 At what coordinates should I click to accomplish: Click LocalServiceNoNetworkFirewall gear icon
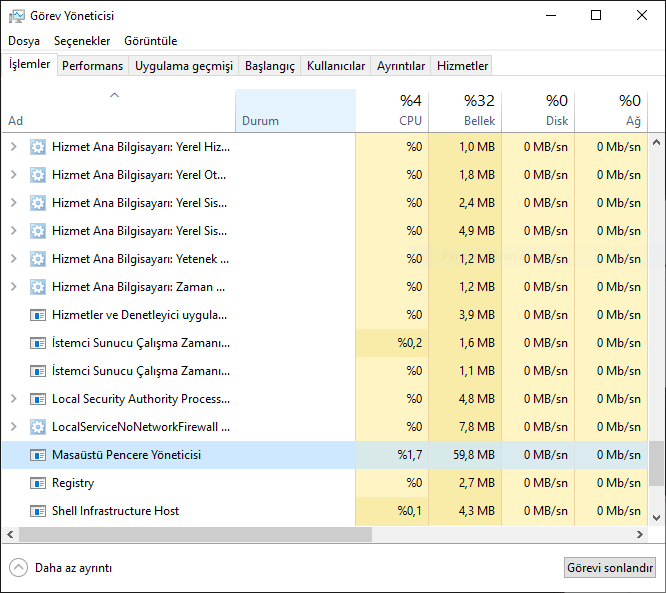tap(38, 427)
